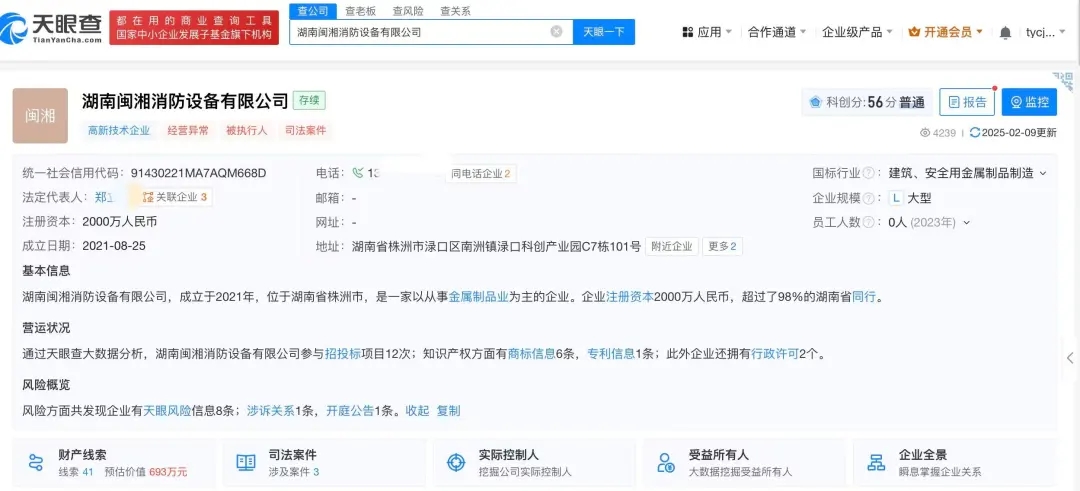
Task: Open the 招投标 link
Action: click(x=342, y=354)
